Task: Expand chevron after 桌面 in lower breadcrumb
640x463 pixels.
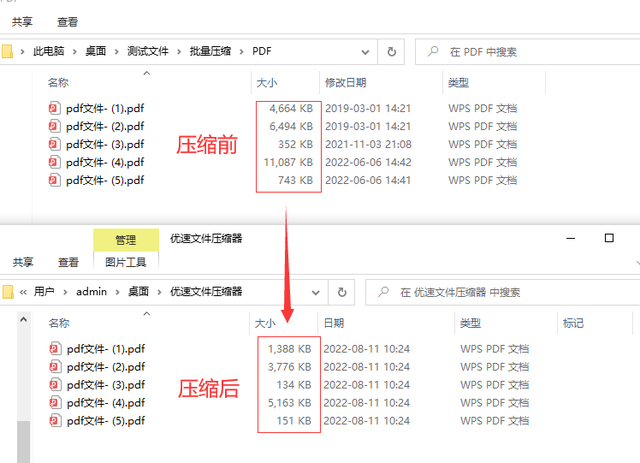Action: pos(159,292)
